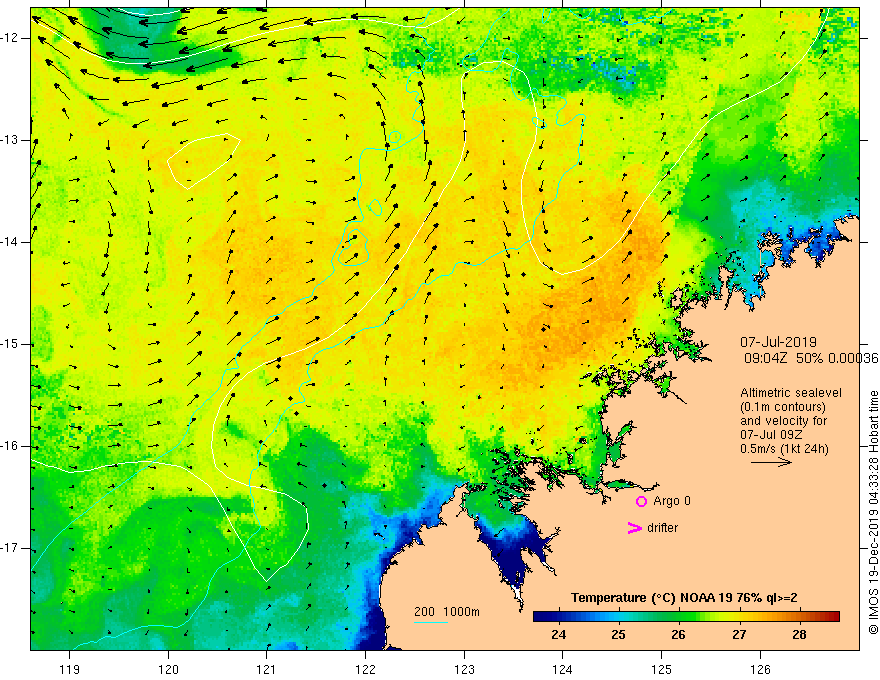Click the 123 longitude axis label
Viewport: 880px width, 680px height.
(x=464, y=669)
